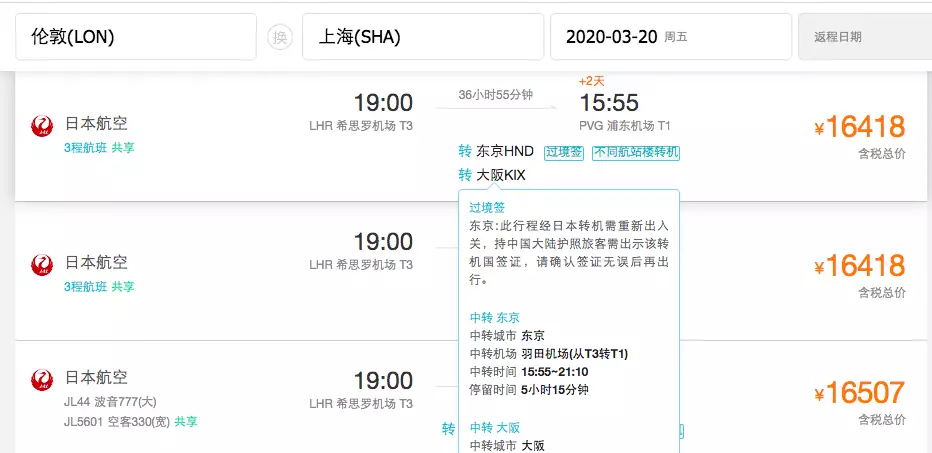Edit the departure city field 伦敦(LON)
Screen dimensions: 932x453
(135, 37)
